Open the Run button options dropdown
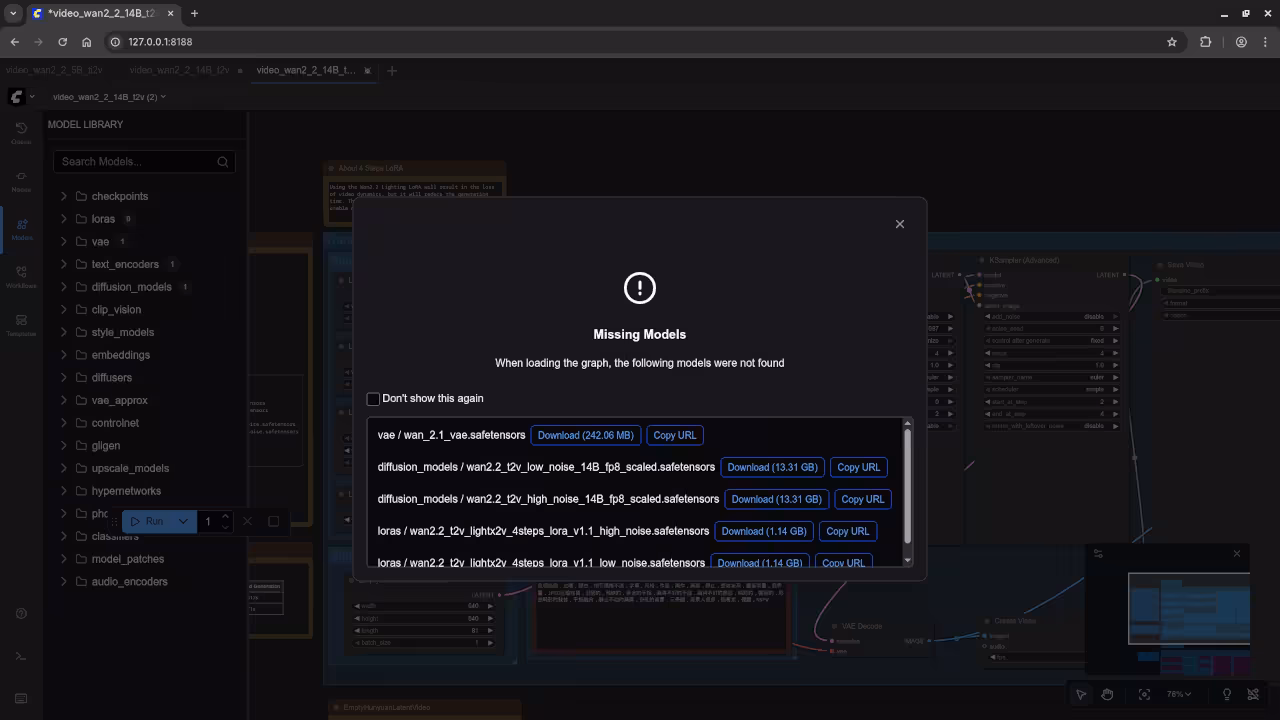1280x720 pixels. (183, 521)
